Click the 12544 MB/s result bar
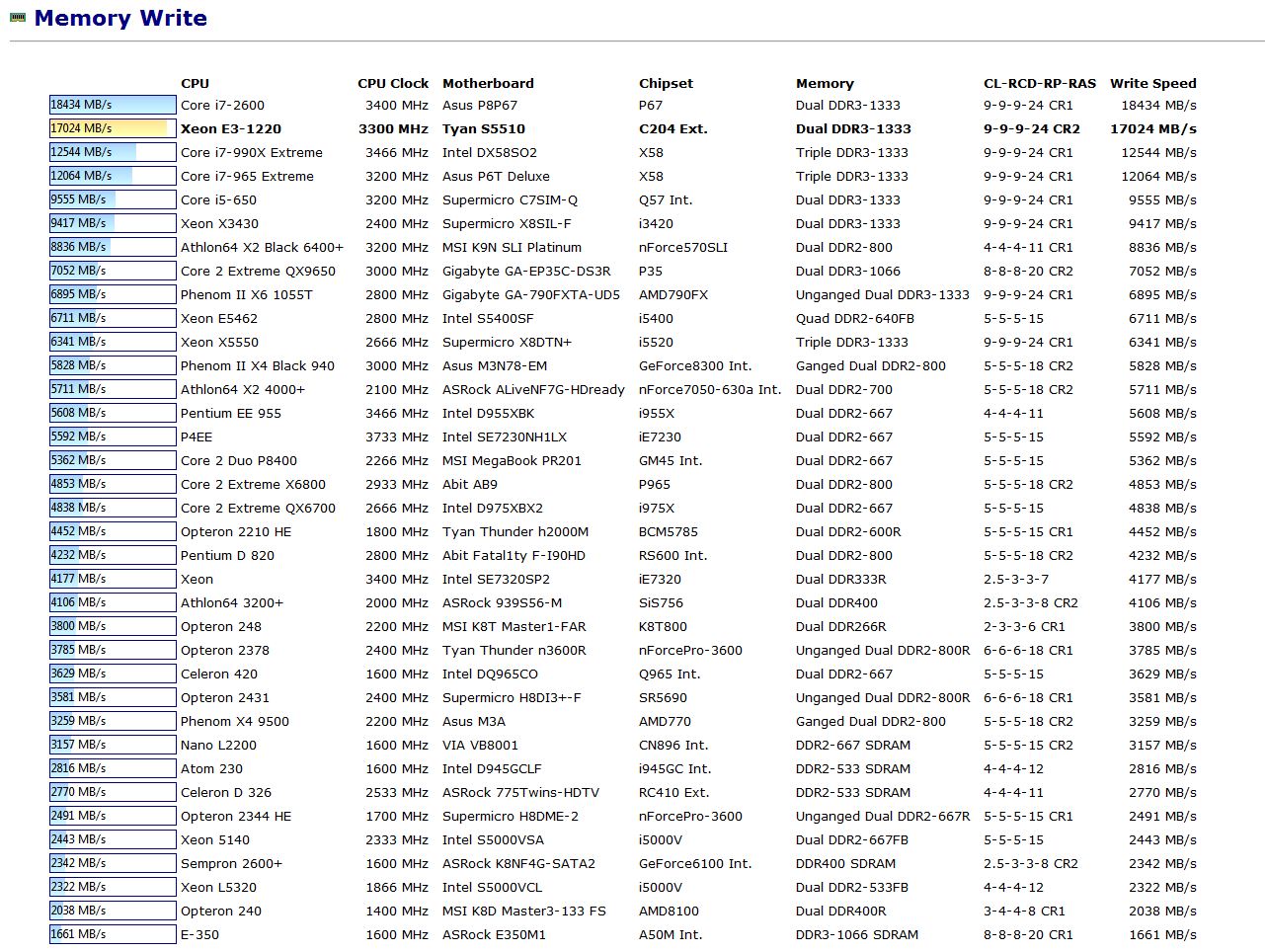 pyautogui.click(x=113, y=152)
